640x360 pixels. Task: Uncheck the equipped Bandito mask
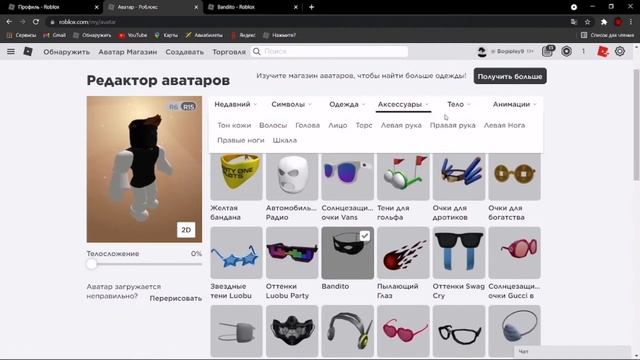tap(347, 253)
